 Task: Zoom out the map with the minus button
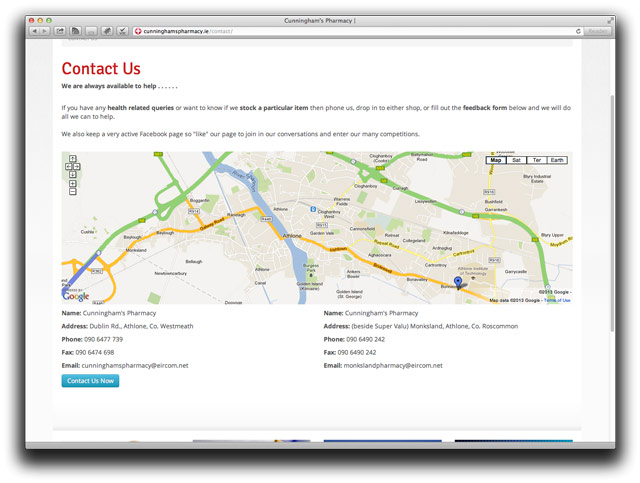pyautogui.click(x=73, y=191)
